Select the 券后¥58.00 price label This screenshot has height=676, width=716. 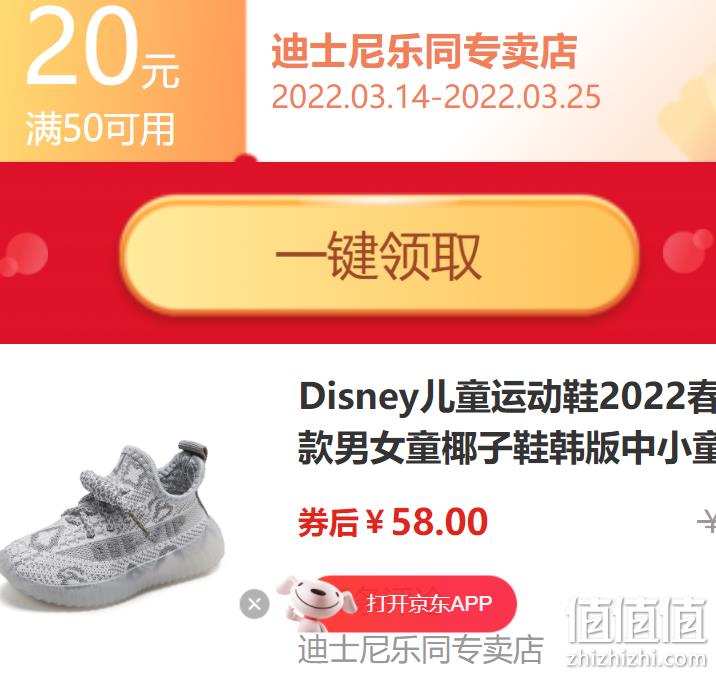point(393,522)
